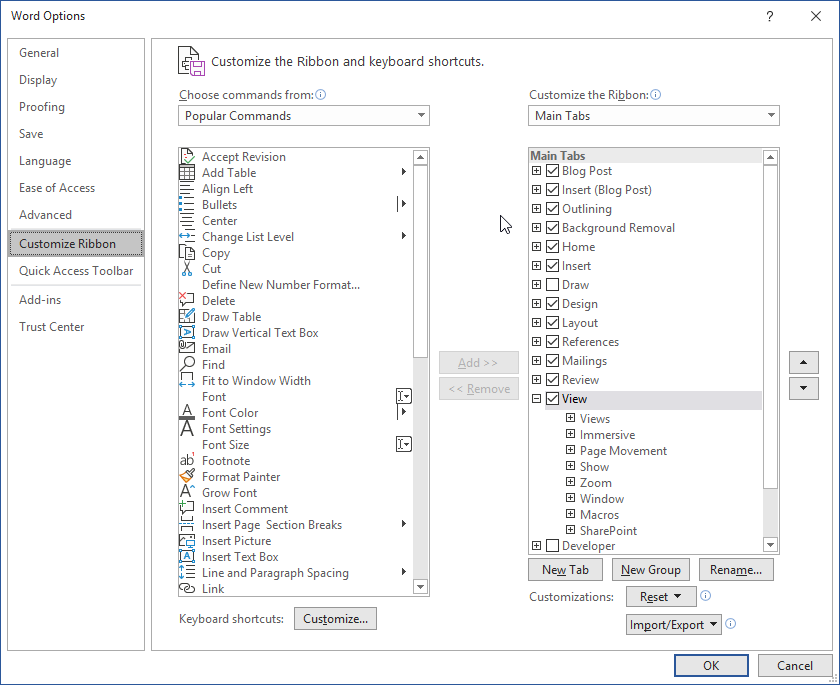Click the Center alignment icon
Image resolution: width=840 pixels, height=685 pixels.
[x=187, y=221]
